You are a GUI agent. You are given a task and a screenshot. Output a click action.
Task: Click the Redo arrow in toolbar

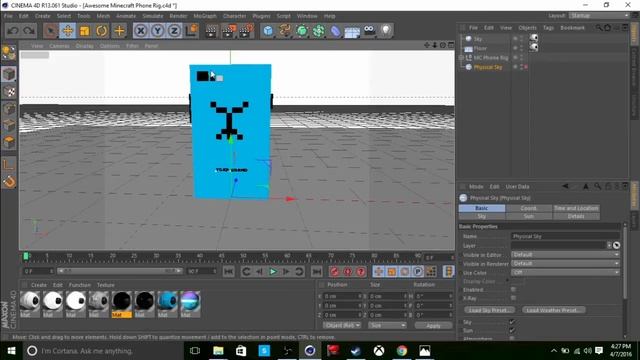tap(29, 31)
